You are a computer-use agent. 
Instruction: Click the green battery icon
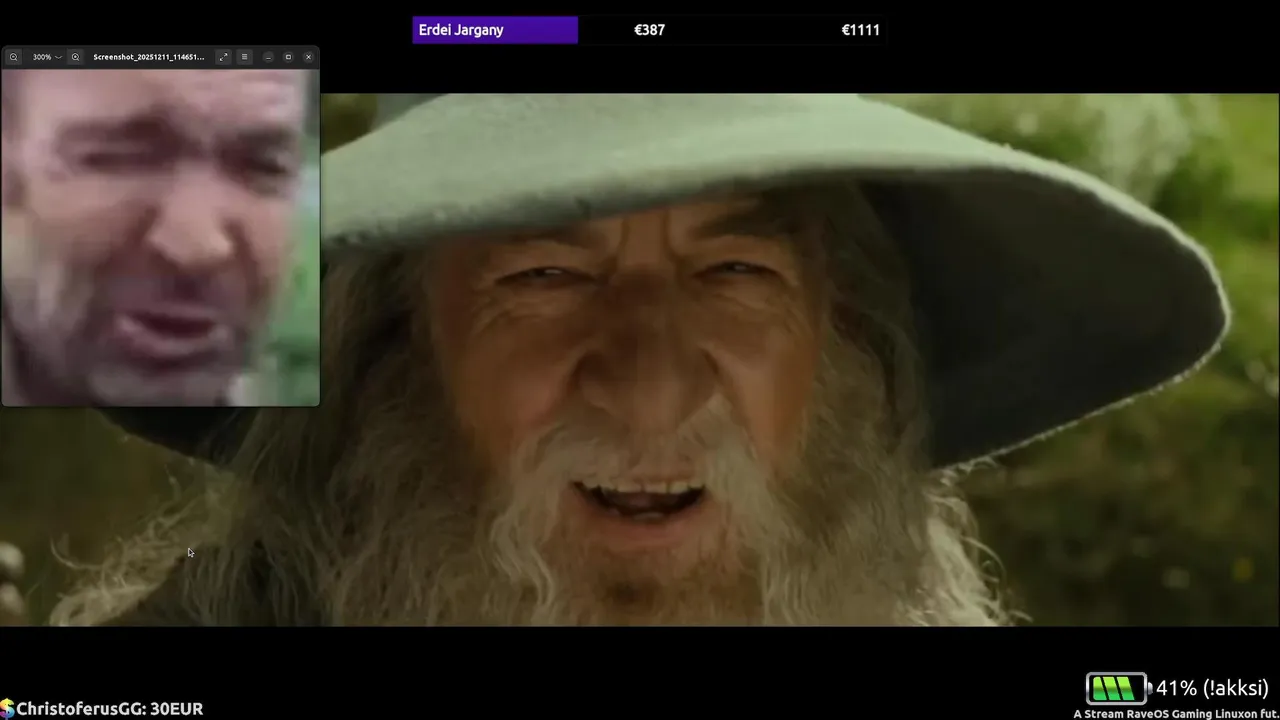[1117, 688]
